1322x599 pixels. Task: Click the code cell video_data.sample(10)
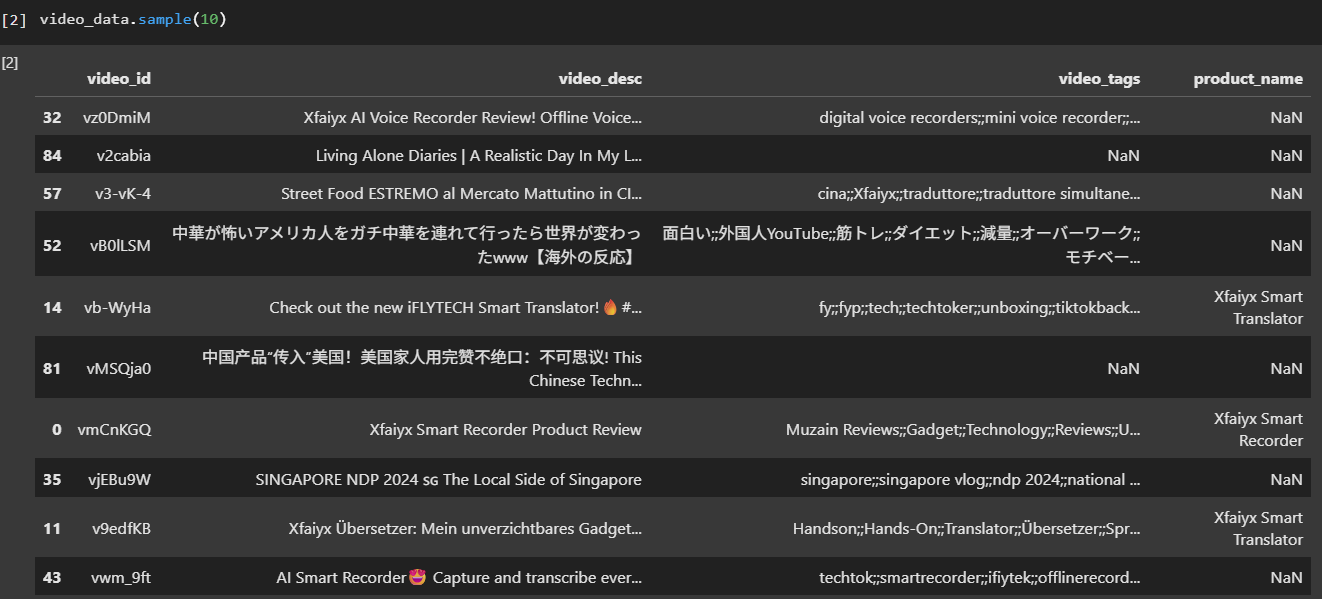[133, 19]
